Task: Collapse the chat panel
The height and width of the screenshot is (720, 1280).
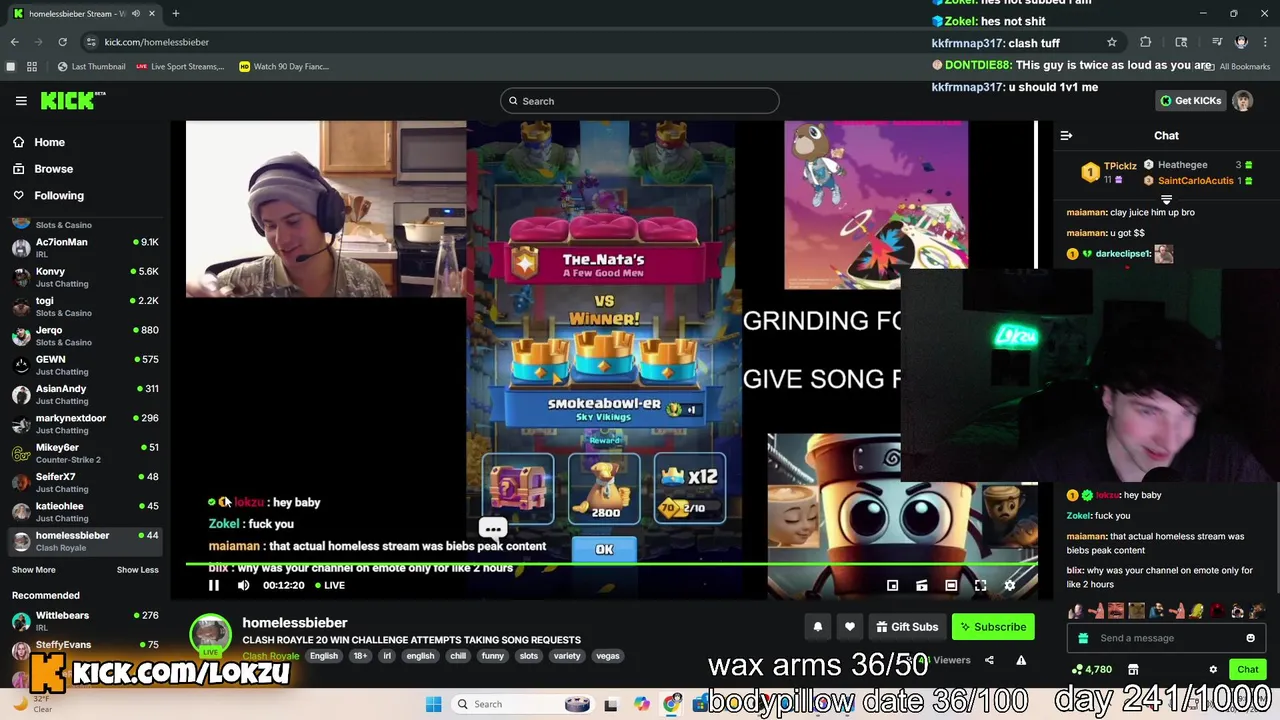Action: [x=1066, y=136]
